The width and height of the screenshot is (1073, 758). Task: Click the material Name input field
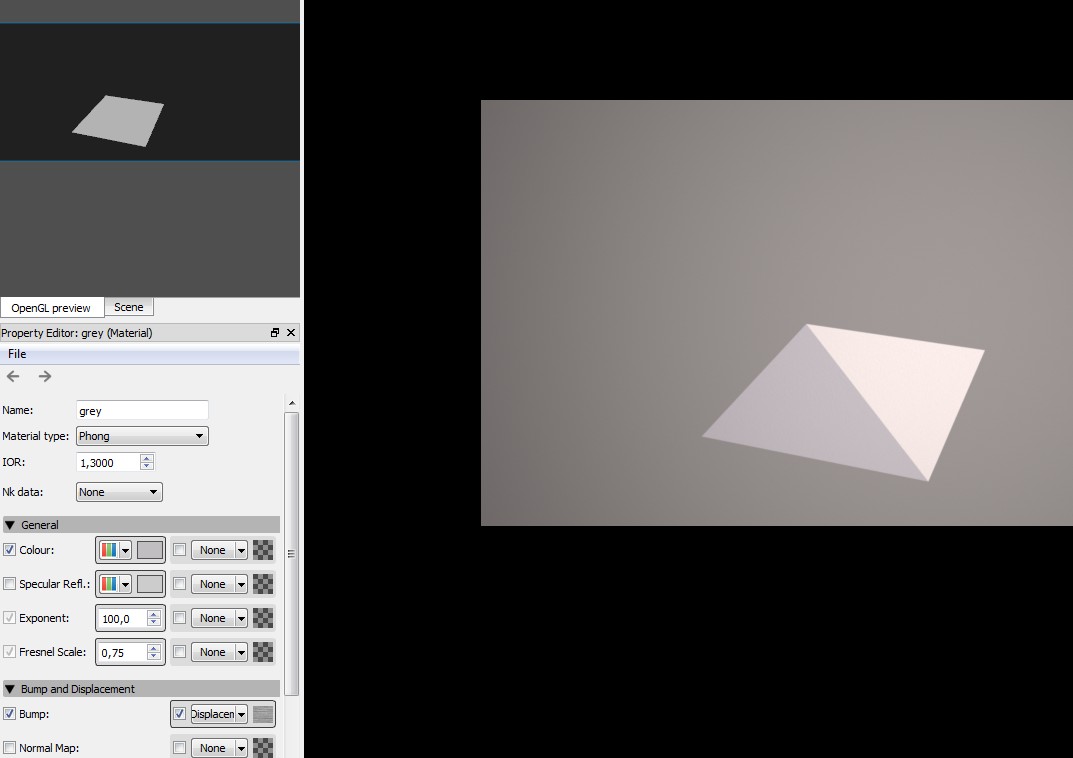(142, 410)
